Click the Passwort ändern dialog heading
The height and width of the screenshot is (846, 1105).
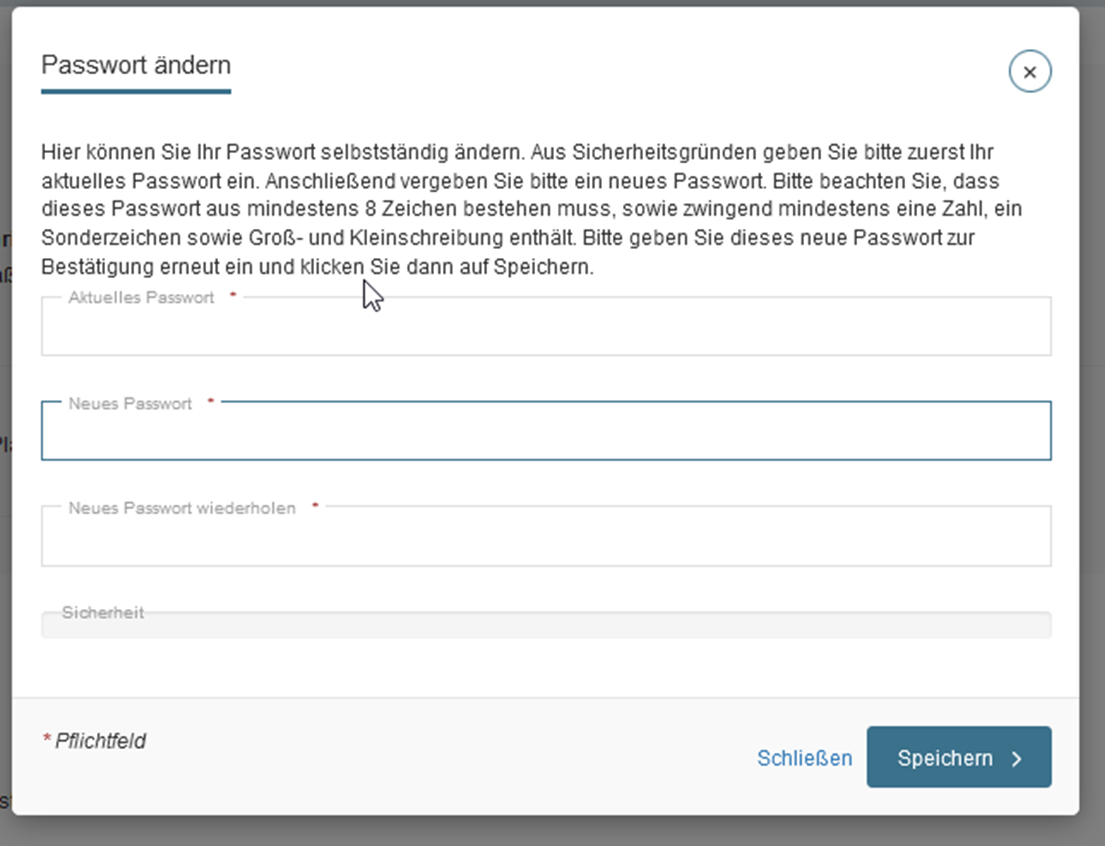tap(136, 65)
